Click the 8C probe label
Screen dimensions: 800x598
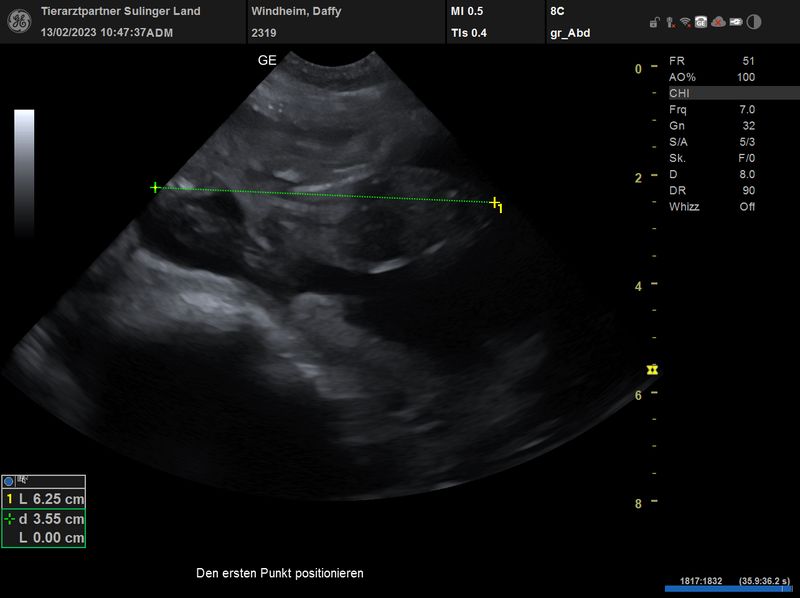(x=557, y=11)
